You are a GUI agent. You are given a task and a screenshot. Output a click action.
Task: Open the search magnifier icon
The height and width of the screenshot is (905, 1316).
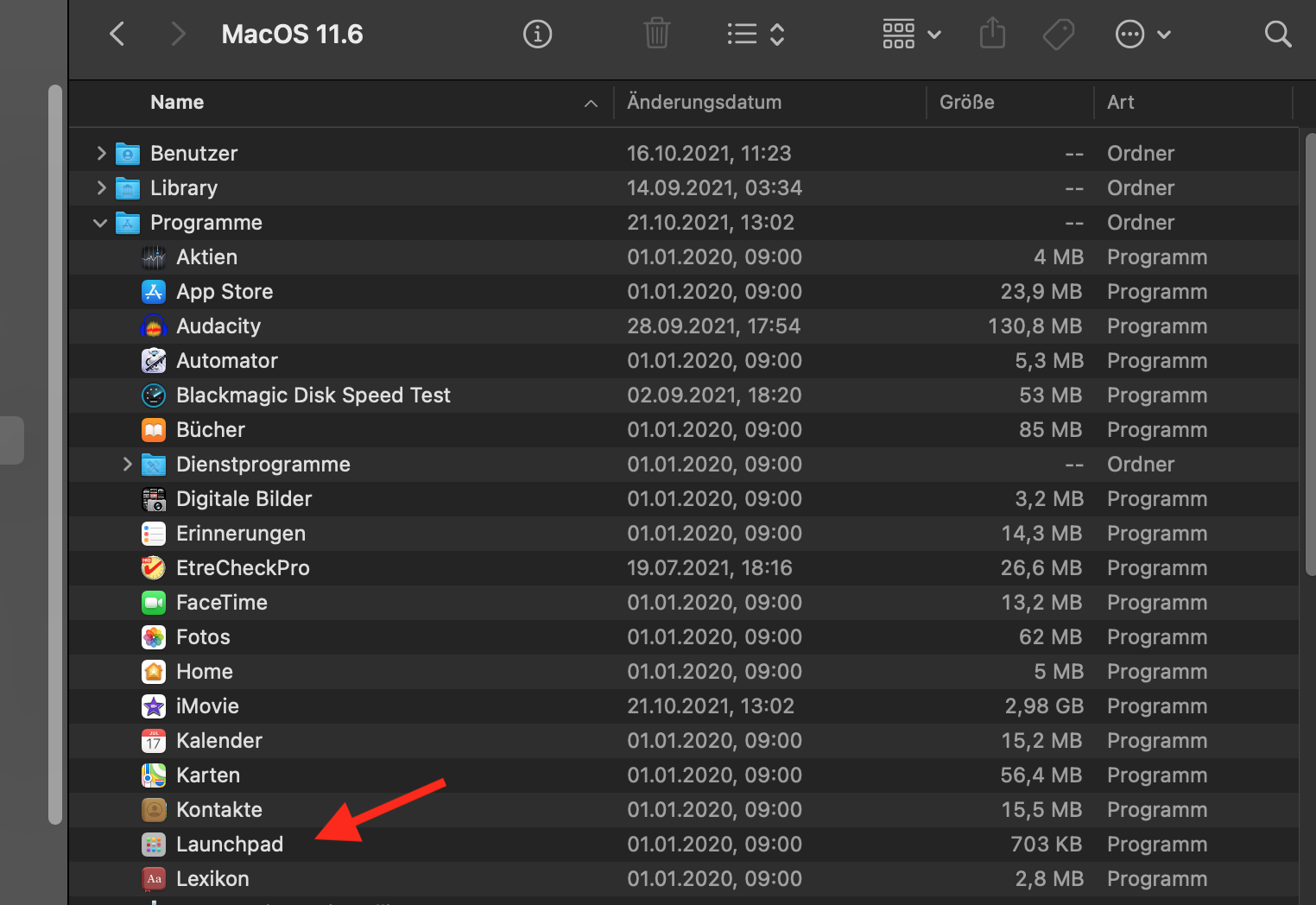point(1277,35)
